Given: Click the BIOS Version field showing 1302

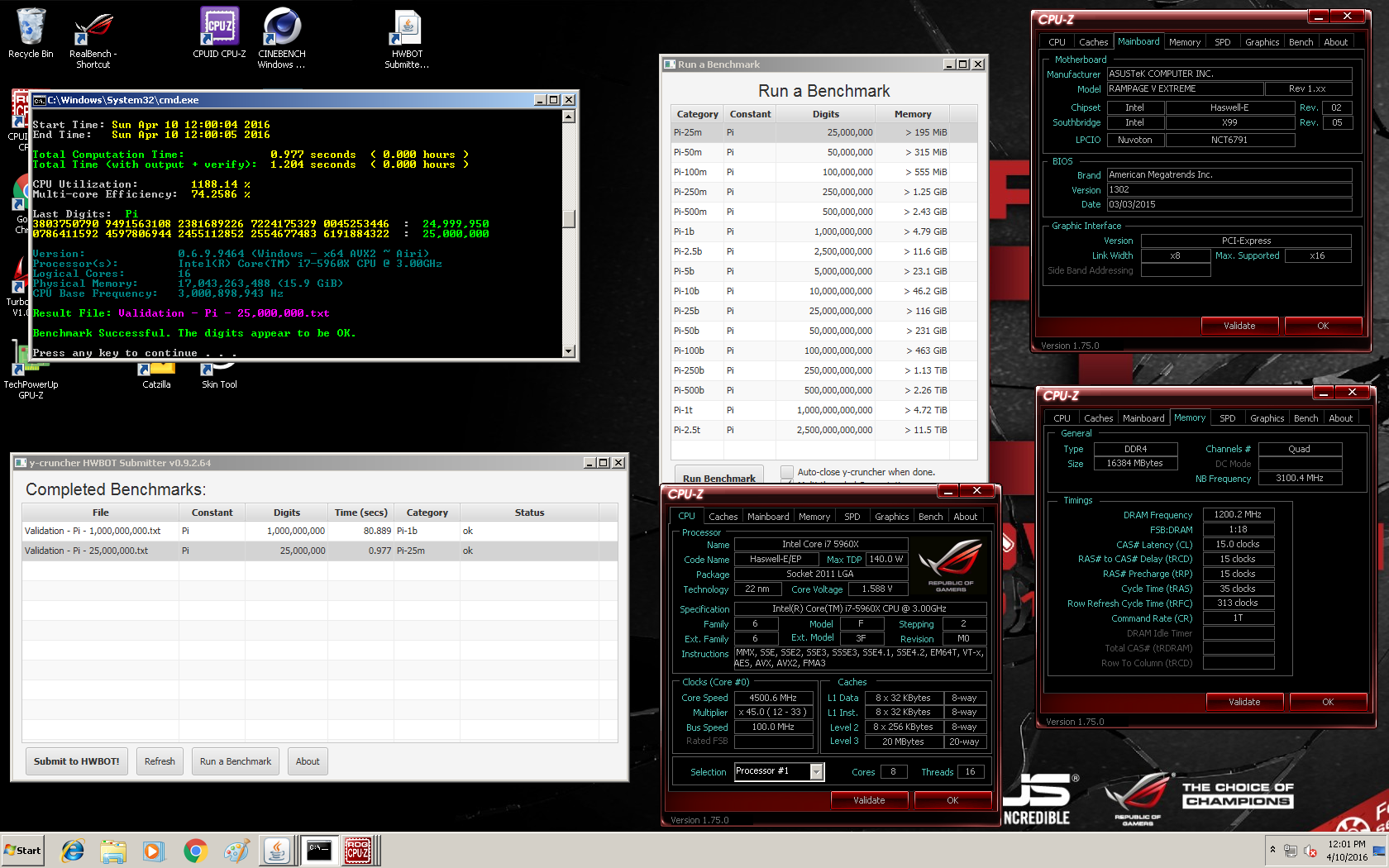Looking at the screenshot, I should [1229, 189].
